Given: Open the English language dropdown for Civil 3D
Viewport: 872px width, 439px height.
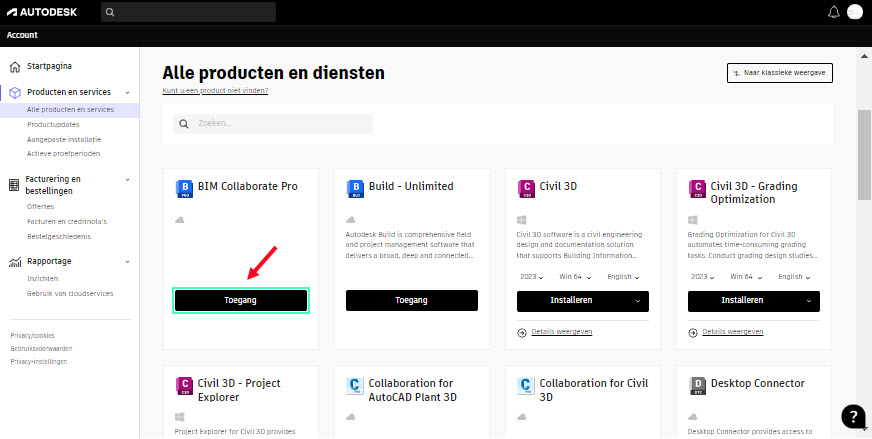Looking at the screenshot, I should (x=623, y=277).
